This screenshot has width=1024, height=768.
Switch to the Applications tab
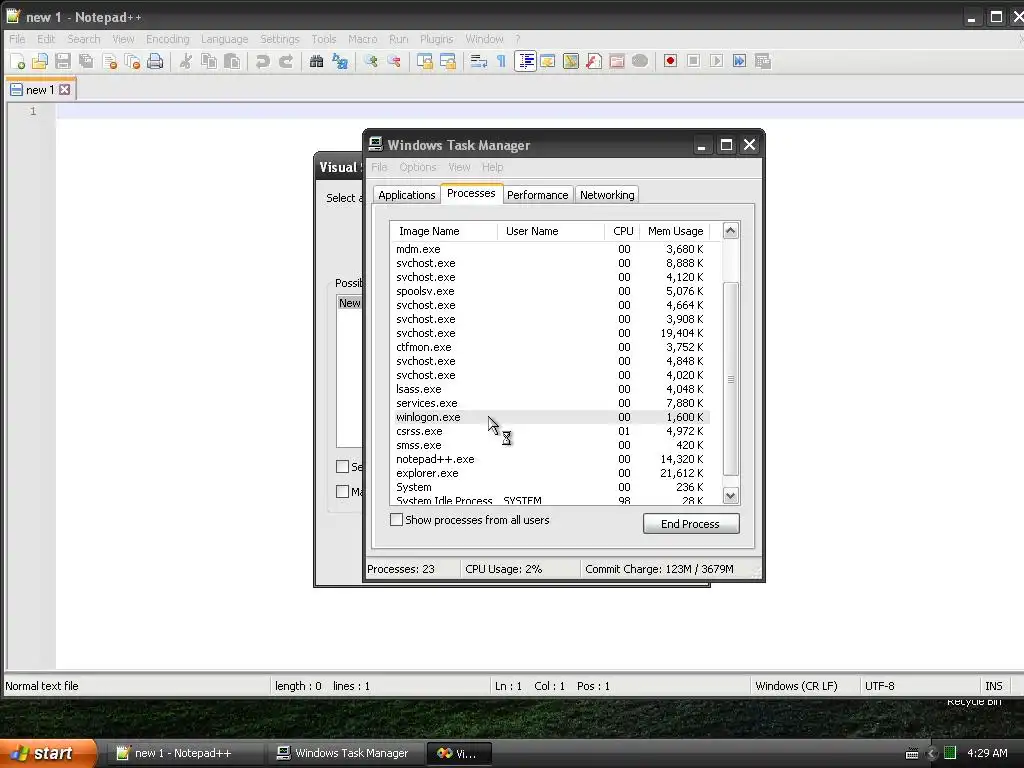click(406, 195)
